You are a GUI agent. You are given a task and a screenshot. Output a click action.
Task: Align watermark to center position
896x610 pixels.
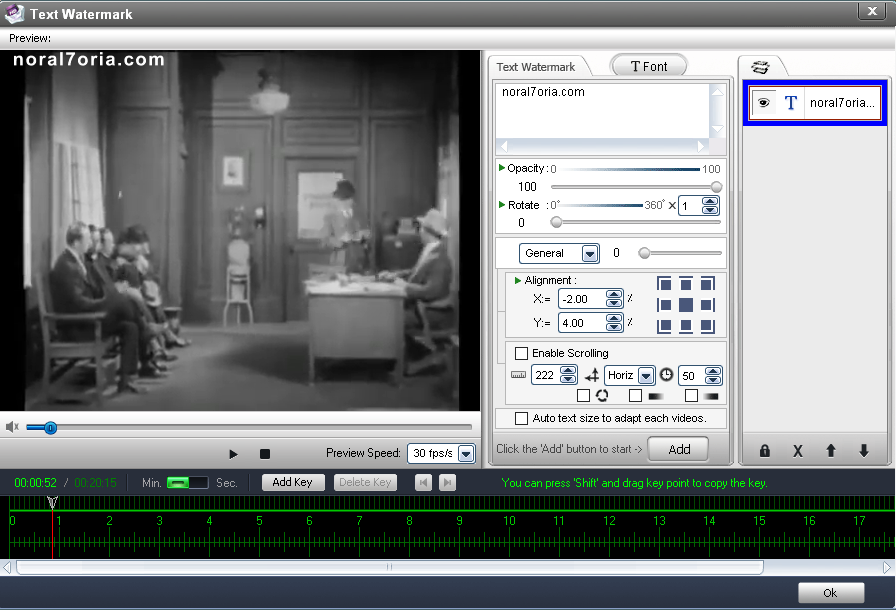click(685, 305)
